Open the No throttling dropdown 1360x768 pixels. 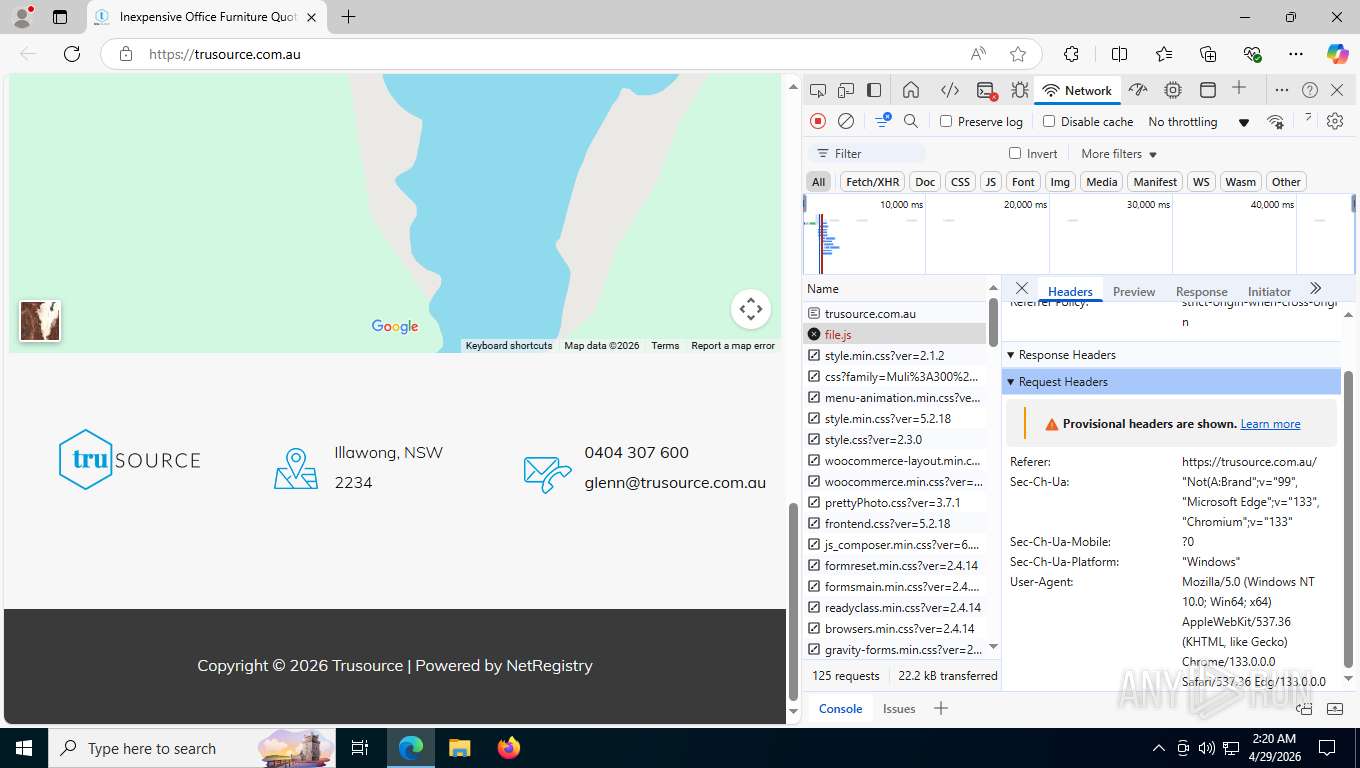pyautogui.click(x=1199, y=121)
